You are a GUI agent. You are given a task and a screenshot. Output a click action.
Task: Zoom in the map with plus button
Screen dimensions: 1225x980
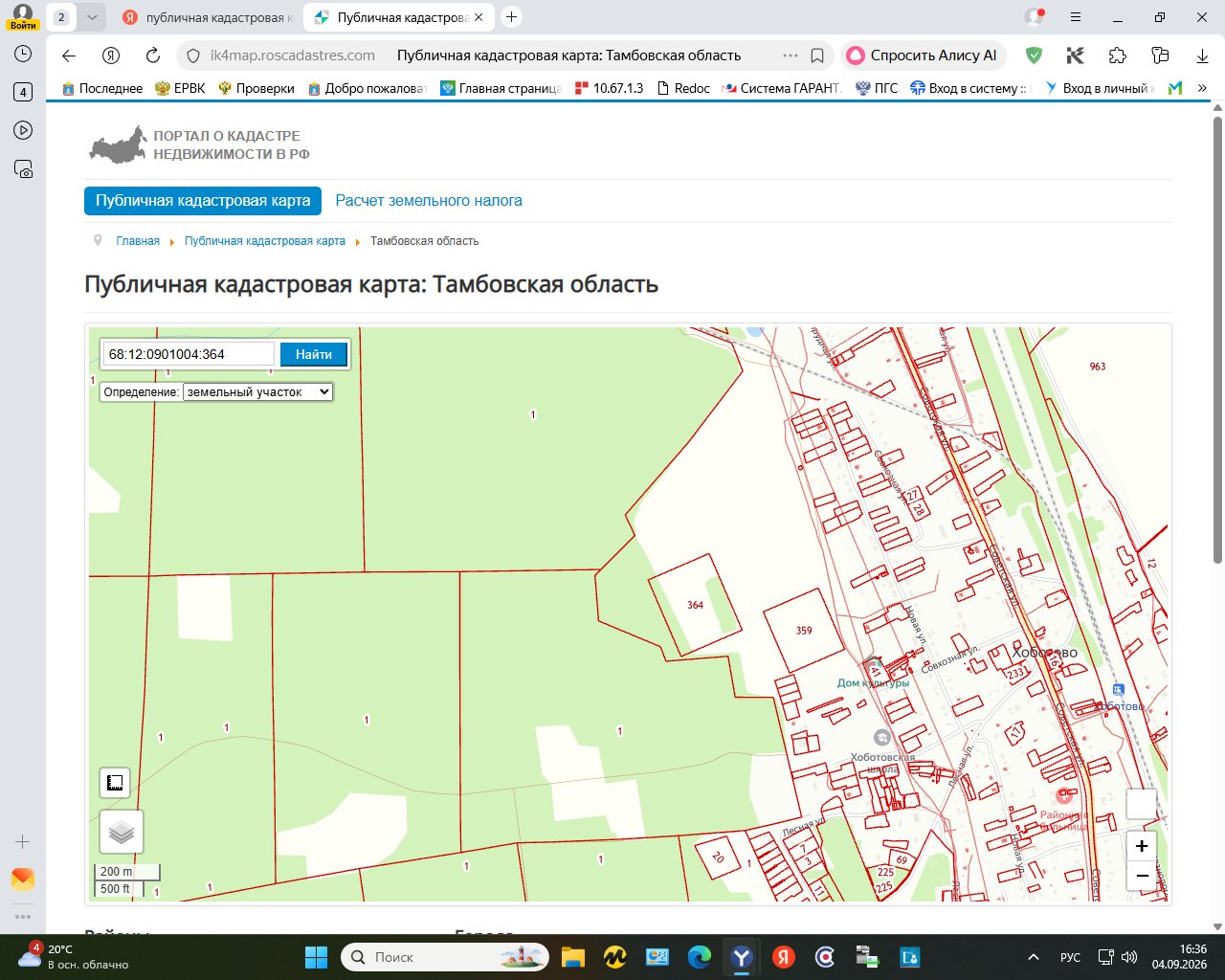(x=1142, y=846)
